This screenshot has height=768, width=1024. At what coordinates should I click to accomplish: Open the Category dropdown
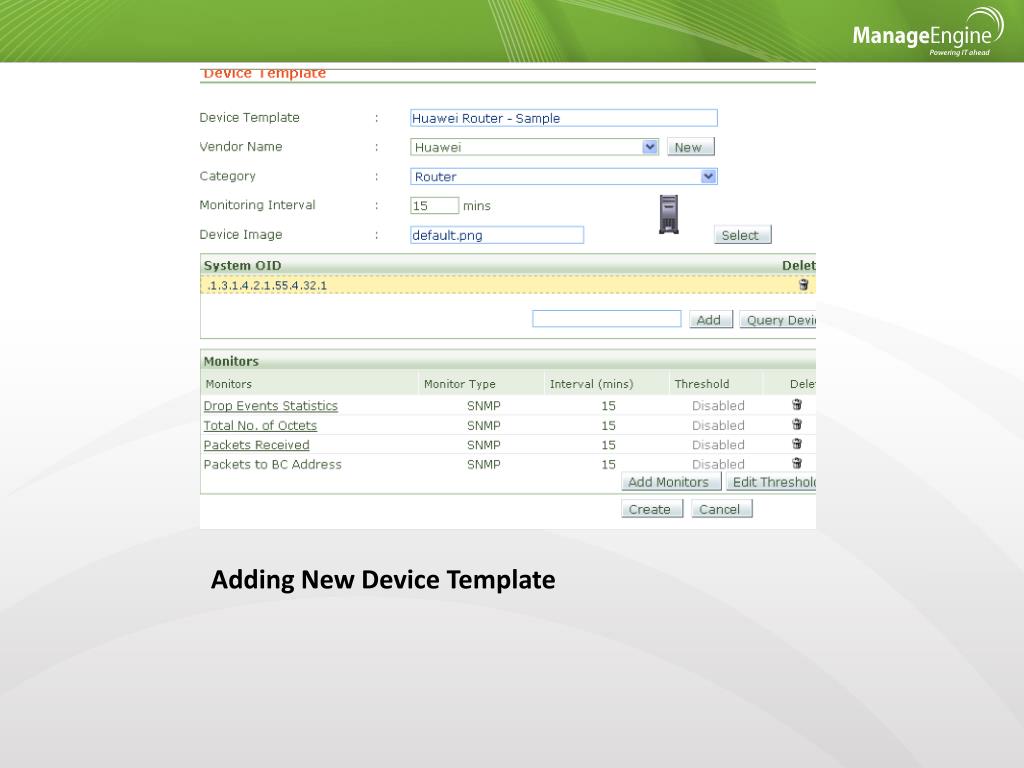pyautogui.click(x=709, y=176)
